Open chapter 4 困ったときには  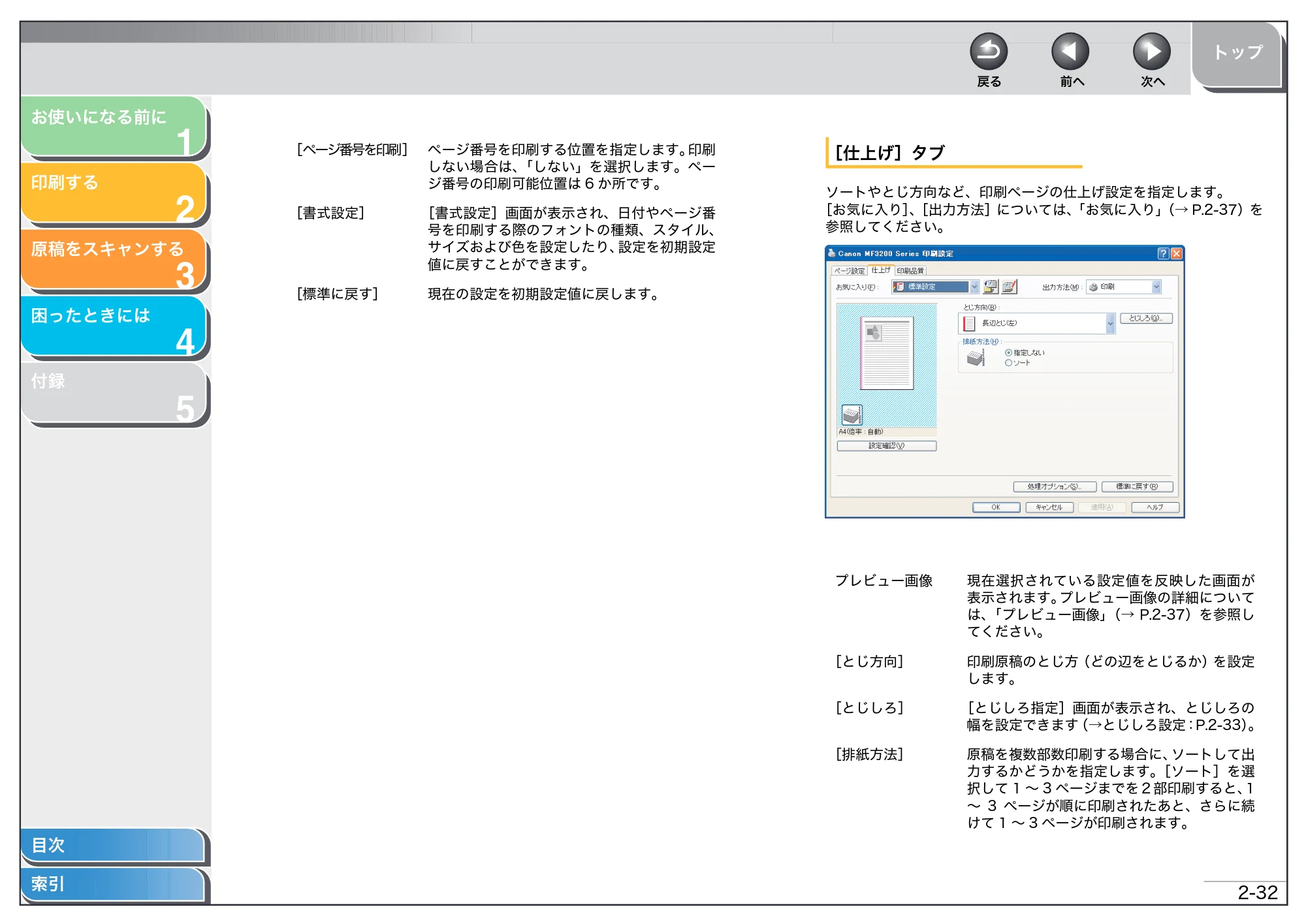point(114,326)
